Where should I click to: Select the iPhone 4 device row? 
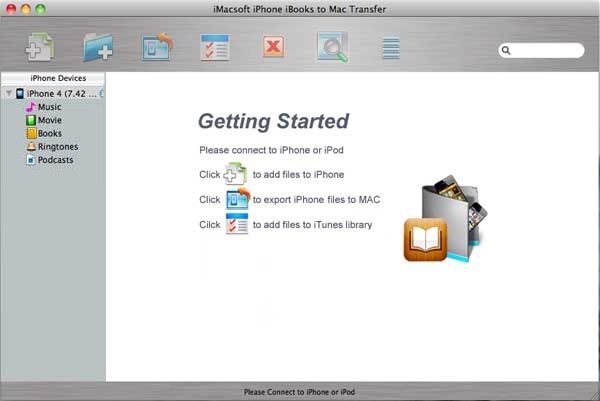(53, 93)
